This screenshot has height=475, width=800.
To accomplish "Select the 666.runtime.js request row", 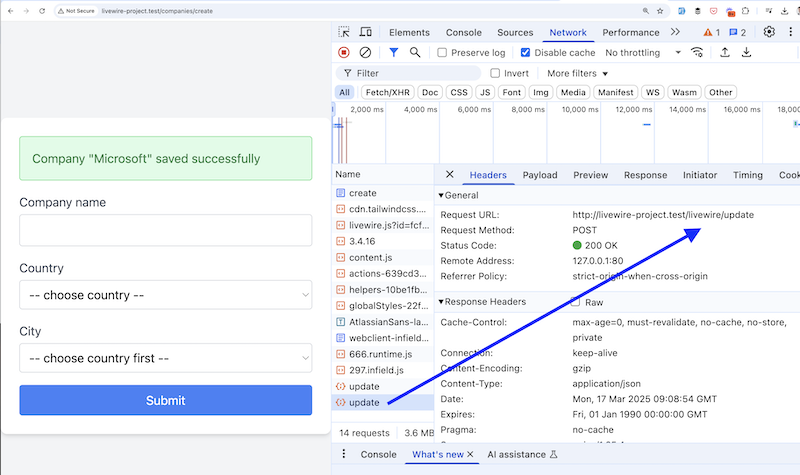I will click(383, 354).
